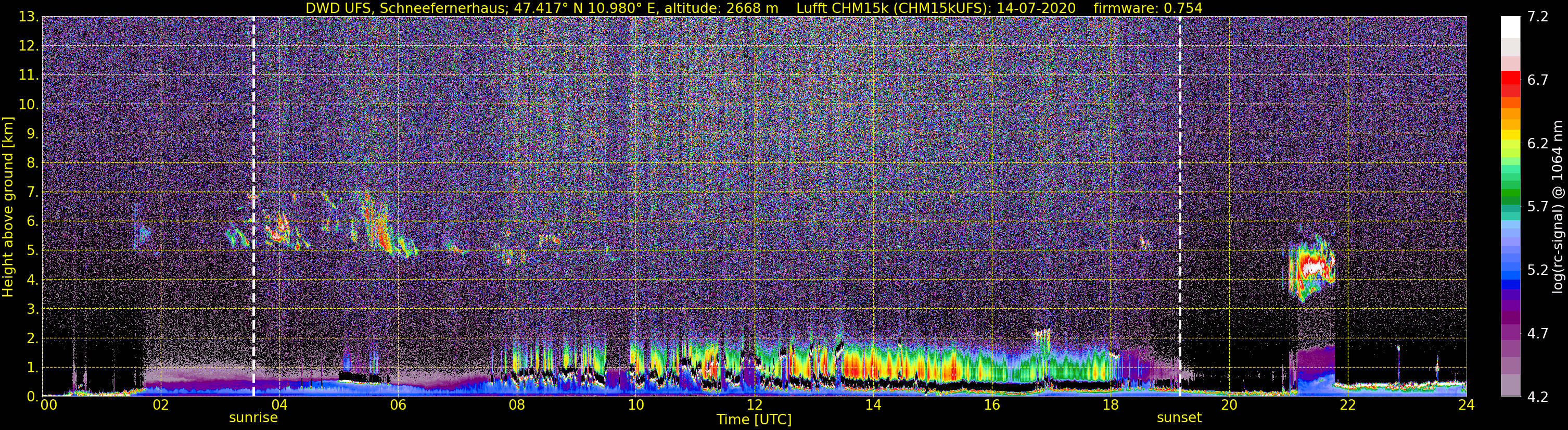Click the colorbar value 5.7
Screen dimensions: 1568x430
(x=1538, y=207)
